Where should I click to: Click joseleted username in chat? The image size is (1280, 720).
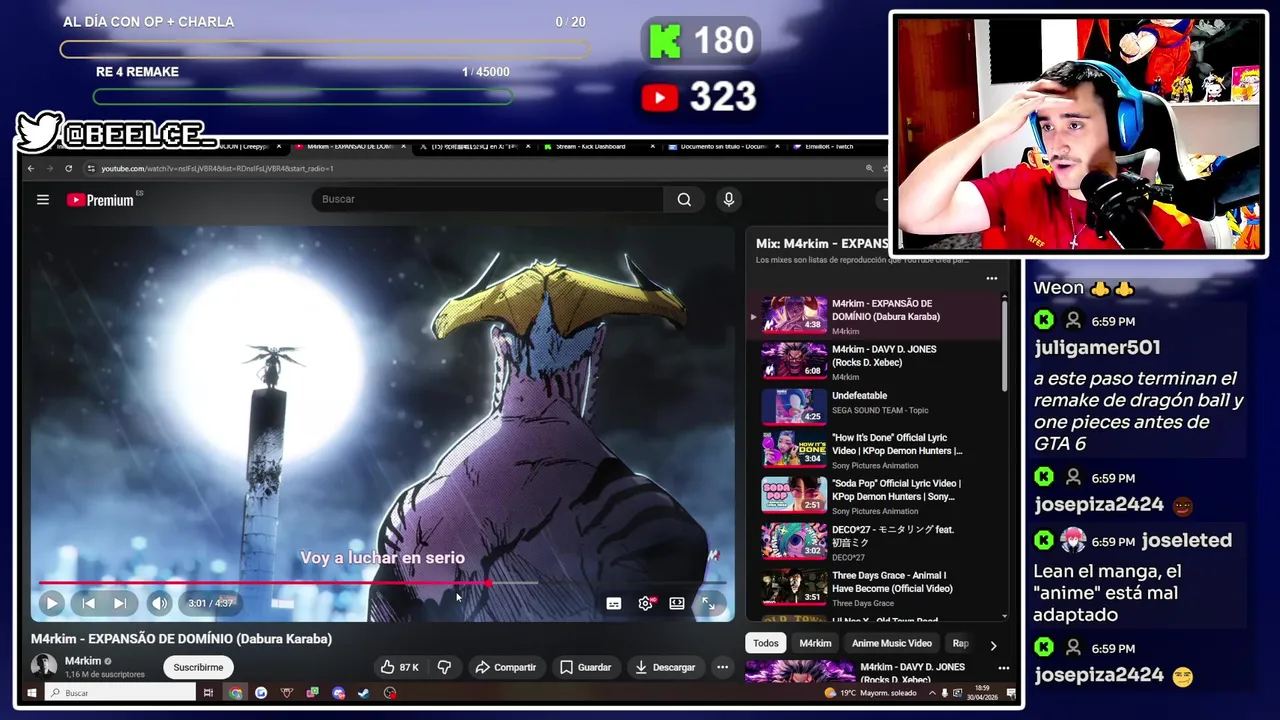tap(1187, 540)
